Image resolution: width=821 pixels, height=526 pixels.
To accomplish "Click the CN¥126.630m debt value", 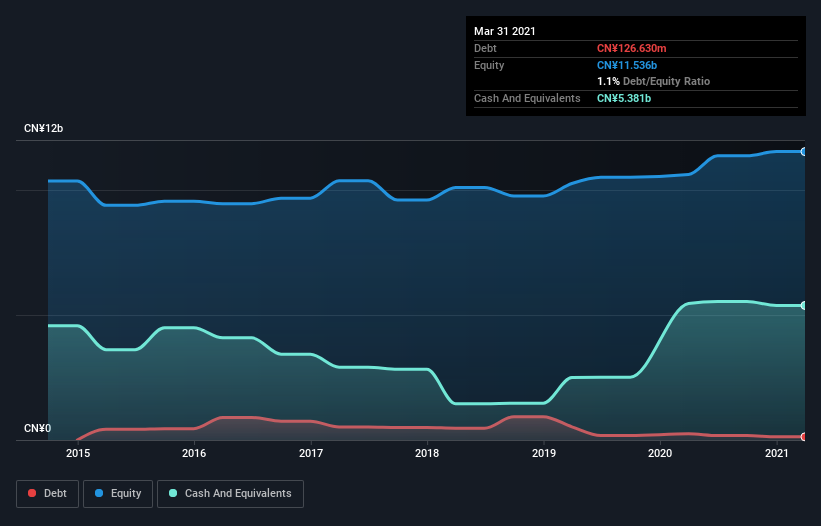I will pyautogui.click(x=631, y=49).
